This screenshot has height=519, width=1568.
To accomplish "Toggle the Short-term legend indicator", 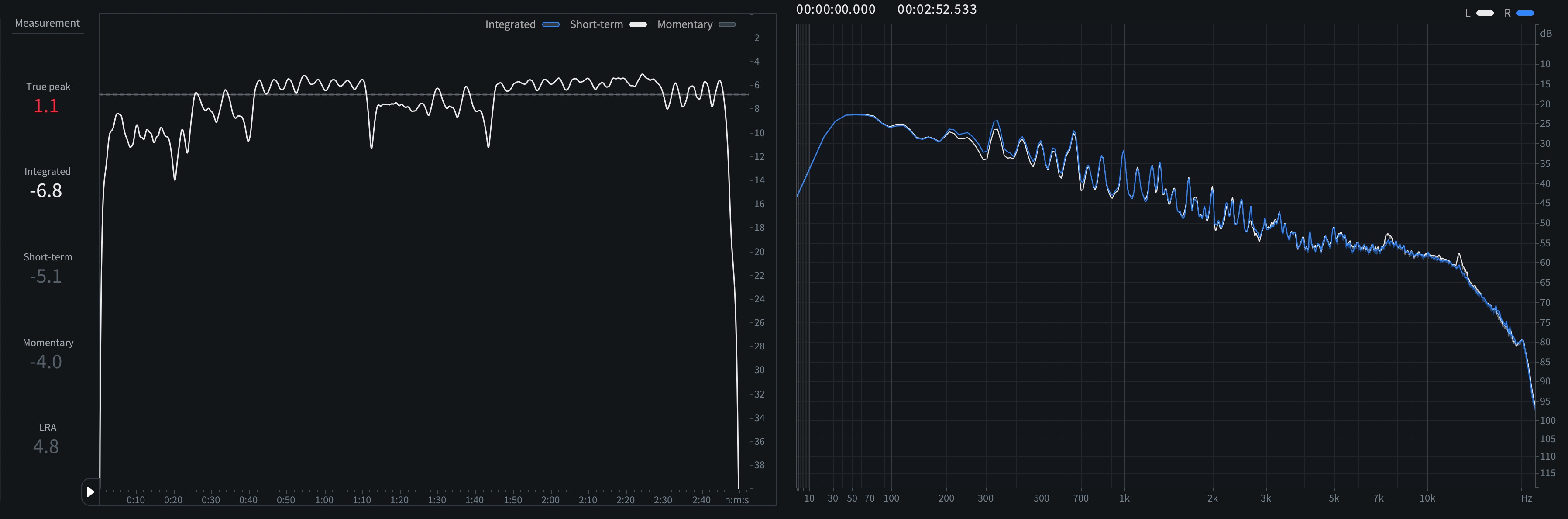I will 638,24.
